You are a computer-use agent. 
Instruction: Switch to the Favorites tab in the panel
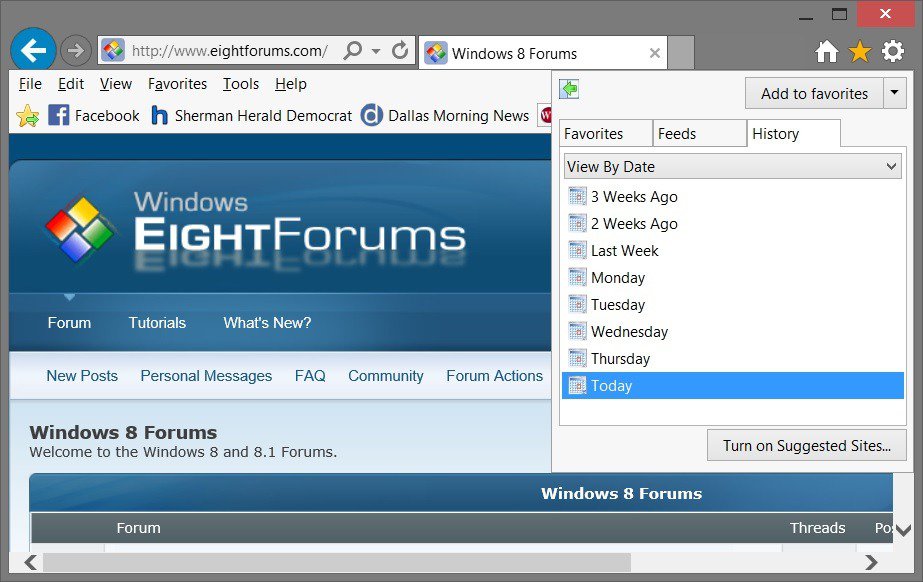[x=606, y=134]
